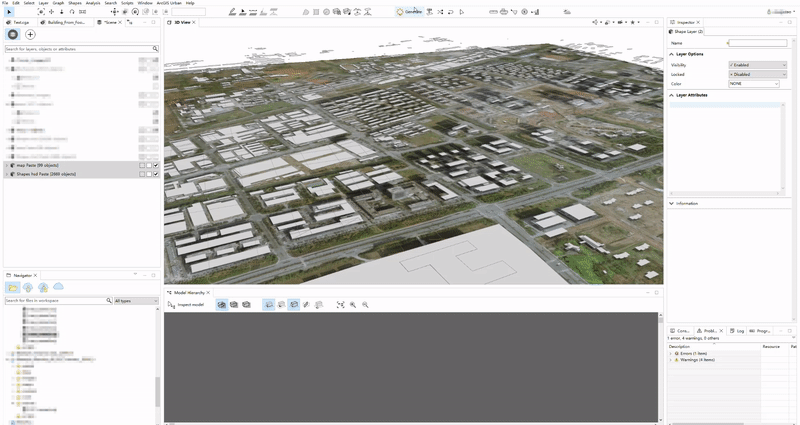Switch to the Progr... progress tab

(x=760, y=331)
